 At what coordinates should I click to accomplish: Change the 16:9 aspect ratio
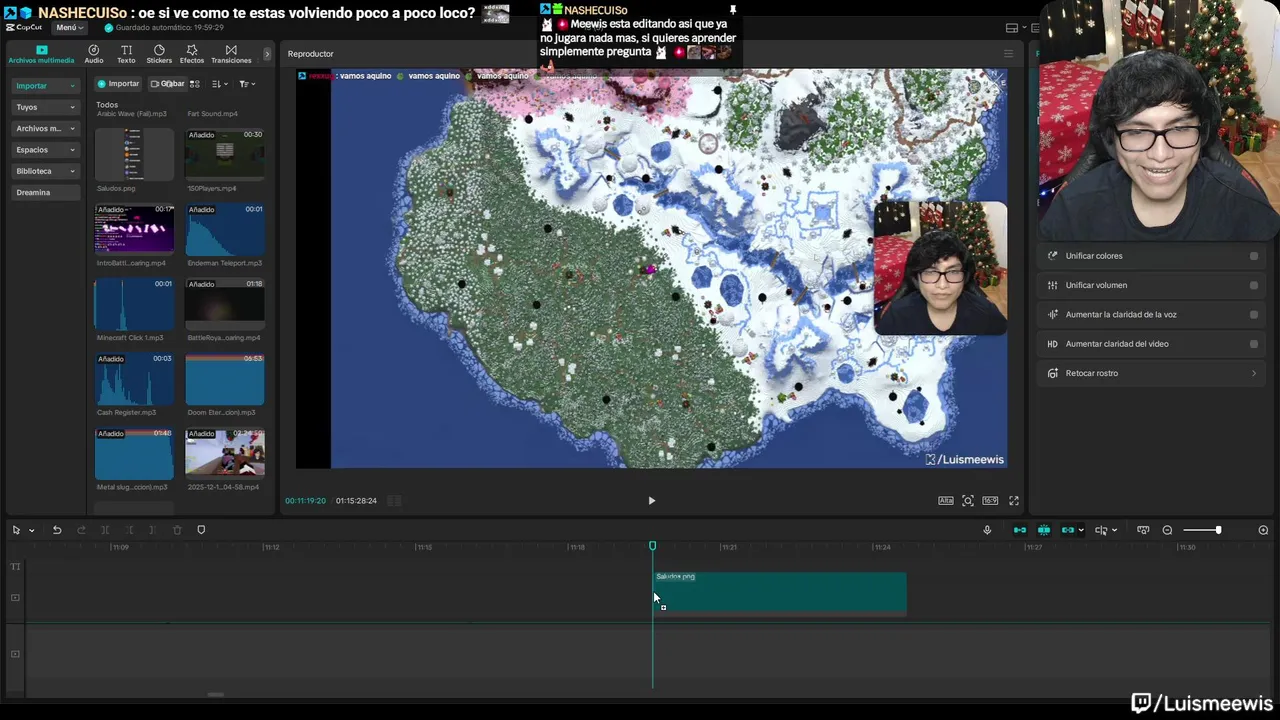990,501
